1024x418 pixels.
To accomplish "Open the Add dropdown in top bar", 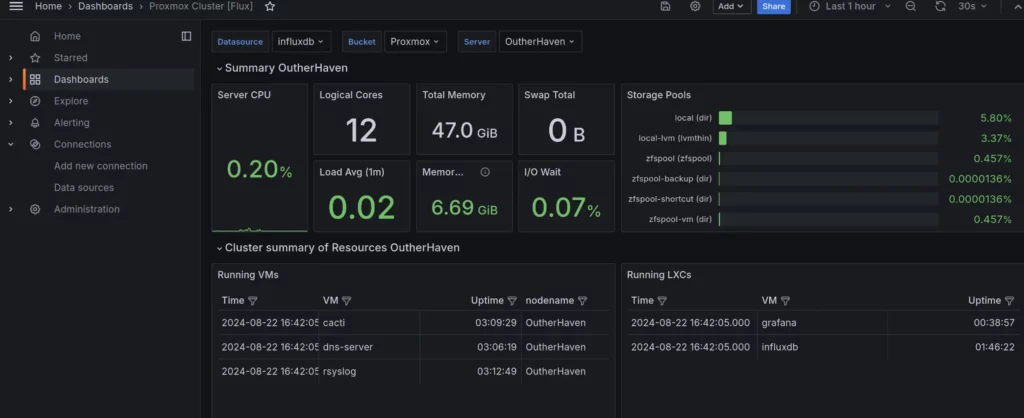I will coord(731,6).
